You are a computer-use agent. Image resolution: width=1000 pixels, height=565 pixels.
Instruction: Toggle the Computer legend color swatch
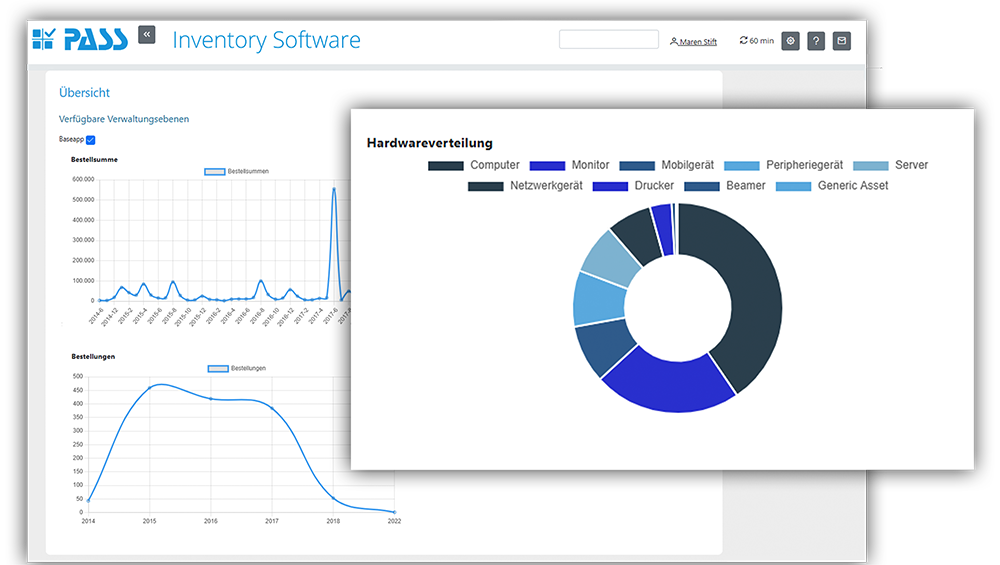445,165
